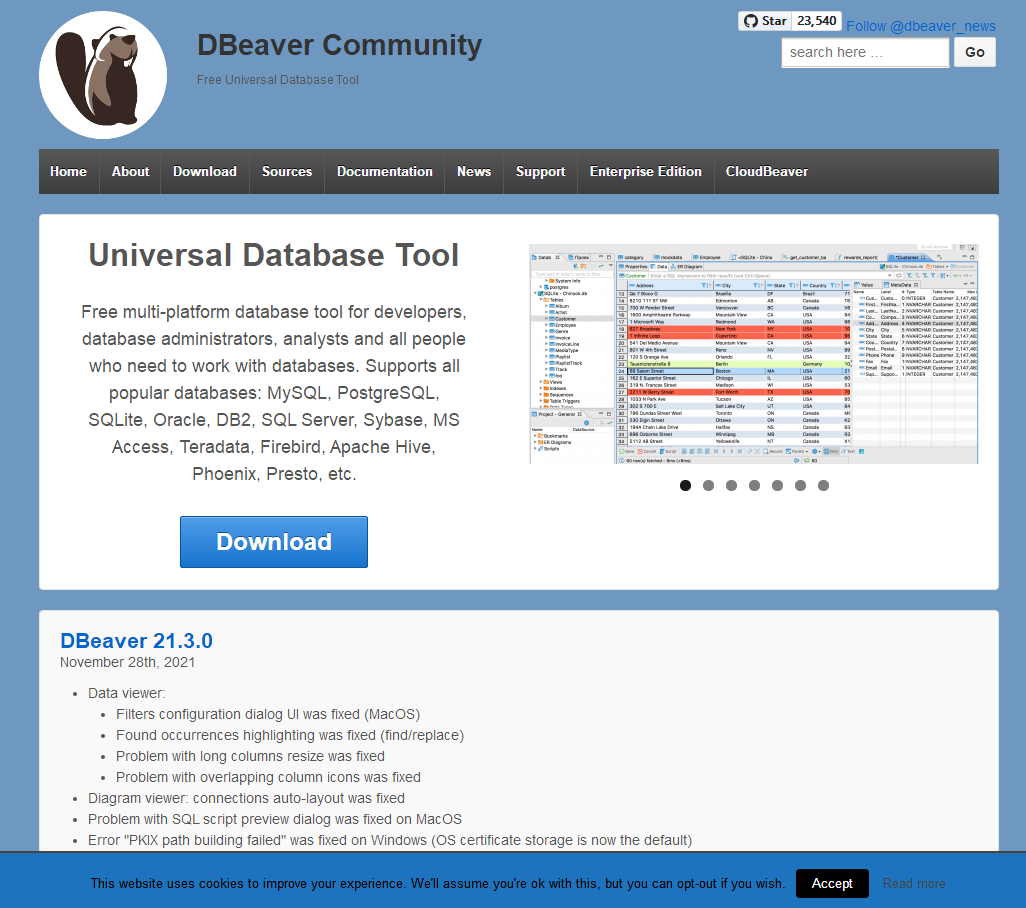
Task: Select the third carousel dot
Action: click(x=732, y=485)
